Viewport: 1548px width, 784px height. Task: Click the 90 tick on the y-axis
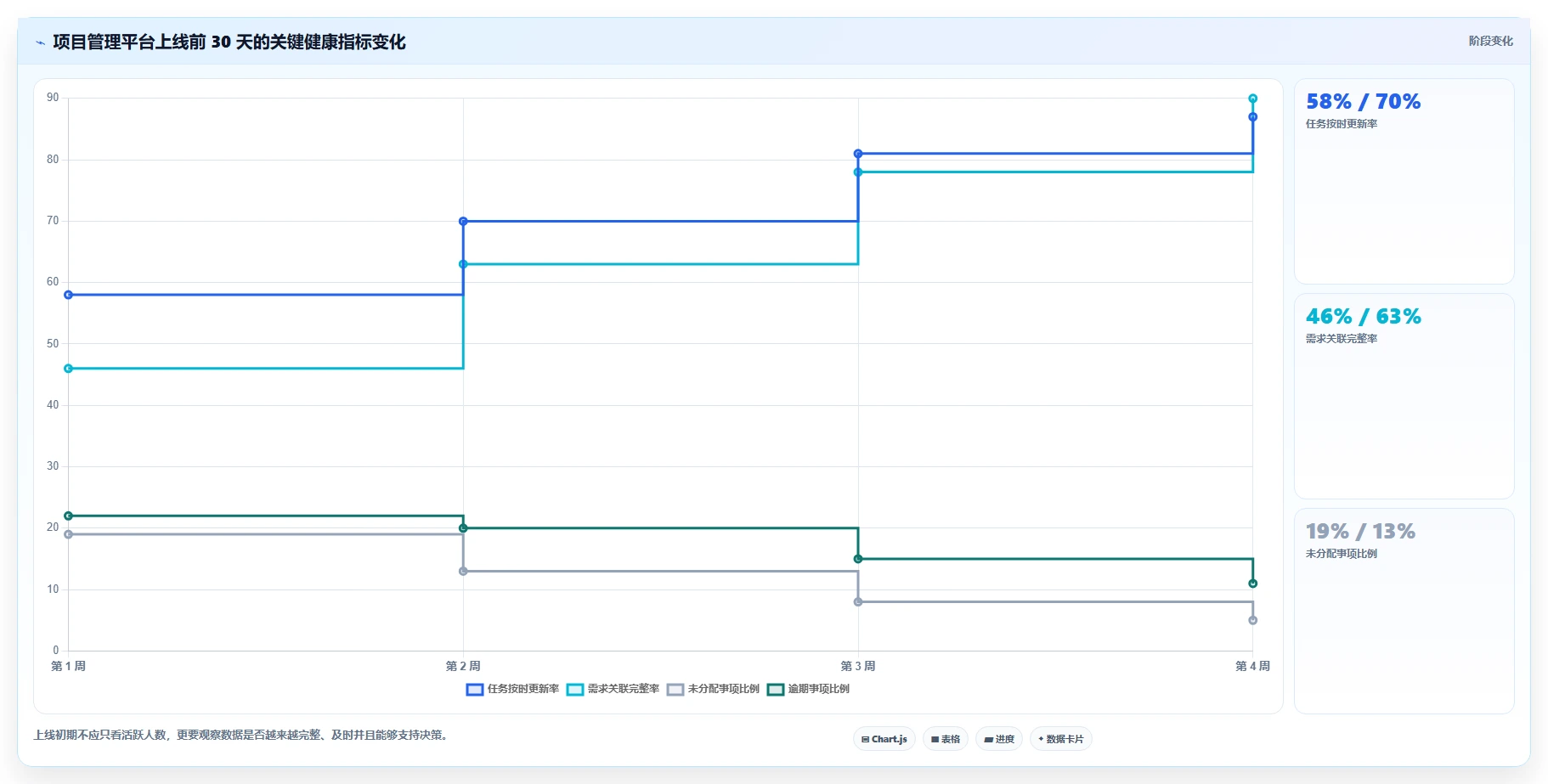tap(53, 98)
